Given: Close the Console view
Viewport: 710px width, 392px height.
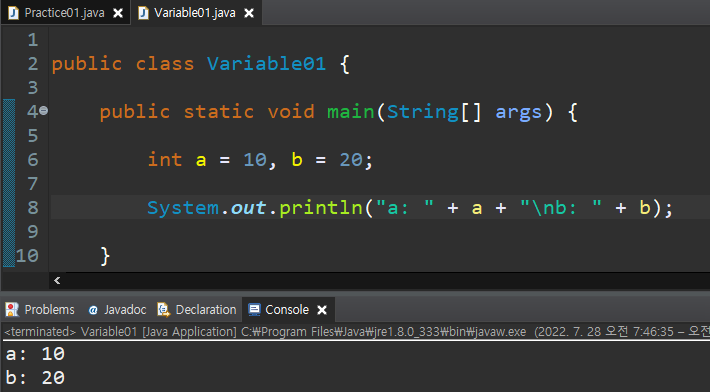Looking at the screenshot, I should pos(322,310).
